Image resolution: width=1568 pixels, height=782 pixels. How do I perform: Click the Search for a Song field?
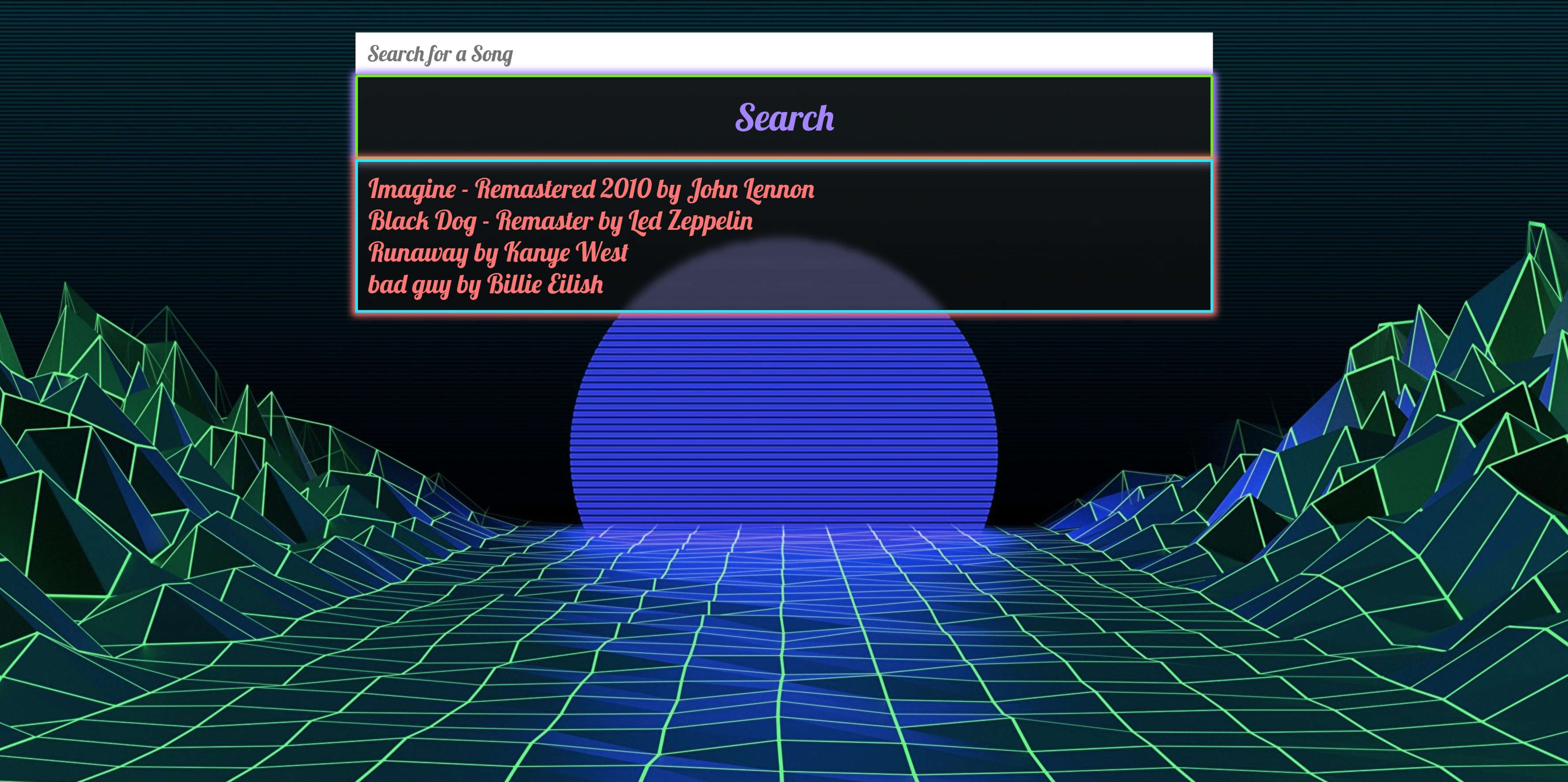[784, 53]
